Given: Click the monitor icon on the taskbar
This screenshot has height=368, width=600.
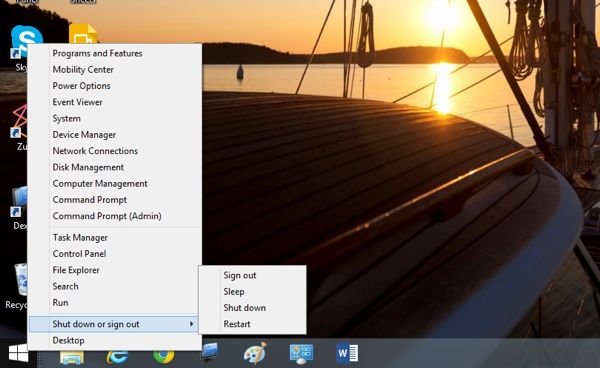Looking at the screenshot, I should click(210, 351).
